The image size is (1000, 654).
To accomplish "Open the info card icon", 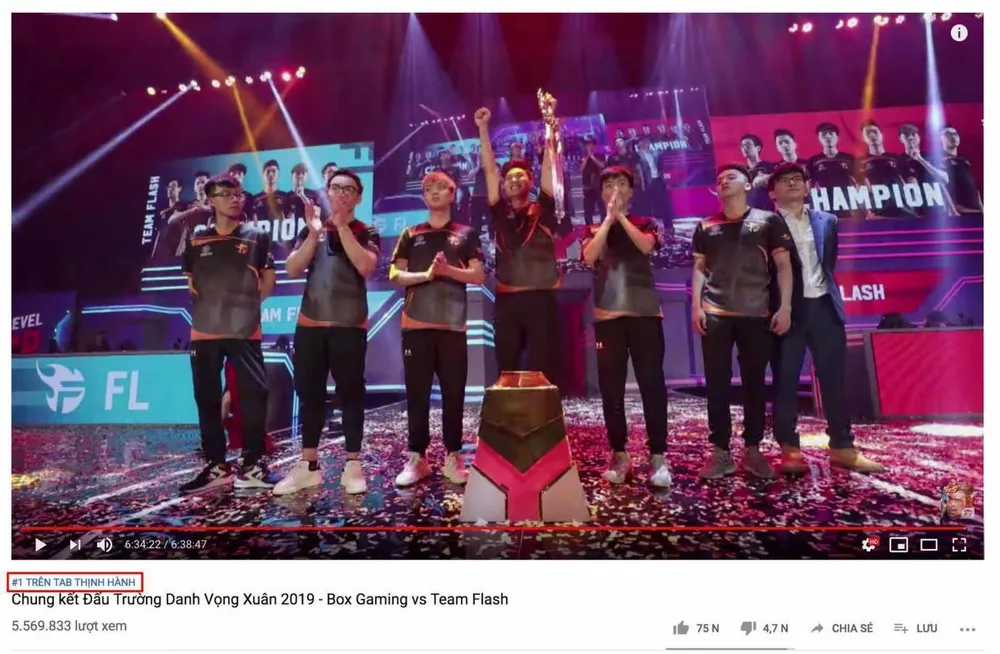I will [x=959, y=33].
